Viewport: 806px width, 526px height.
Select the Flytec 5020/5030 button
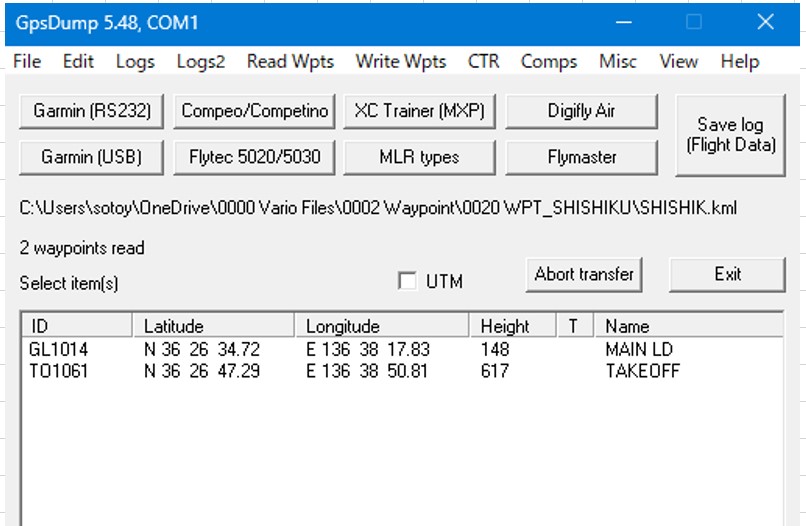255,157
